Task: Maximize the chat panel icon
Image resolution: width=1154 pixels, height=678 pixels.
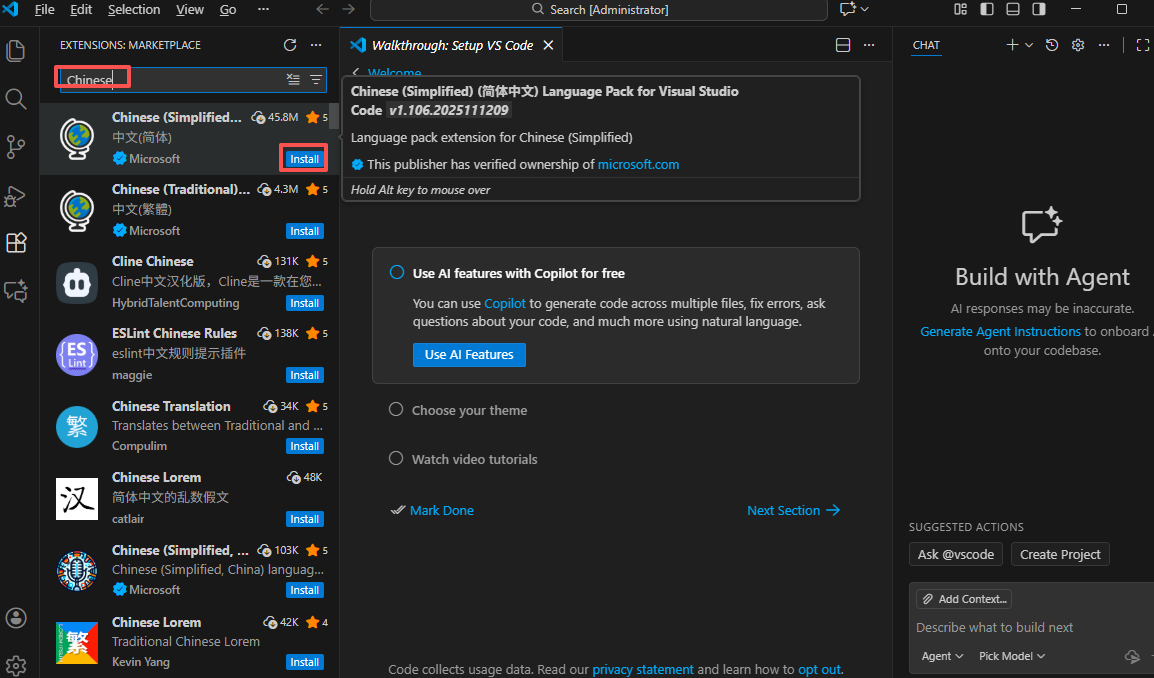Action: (x=1142, y=45)
